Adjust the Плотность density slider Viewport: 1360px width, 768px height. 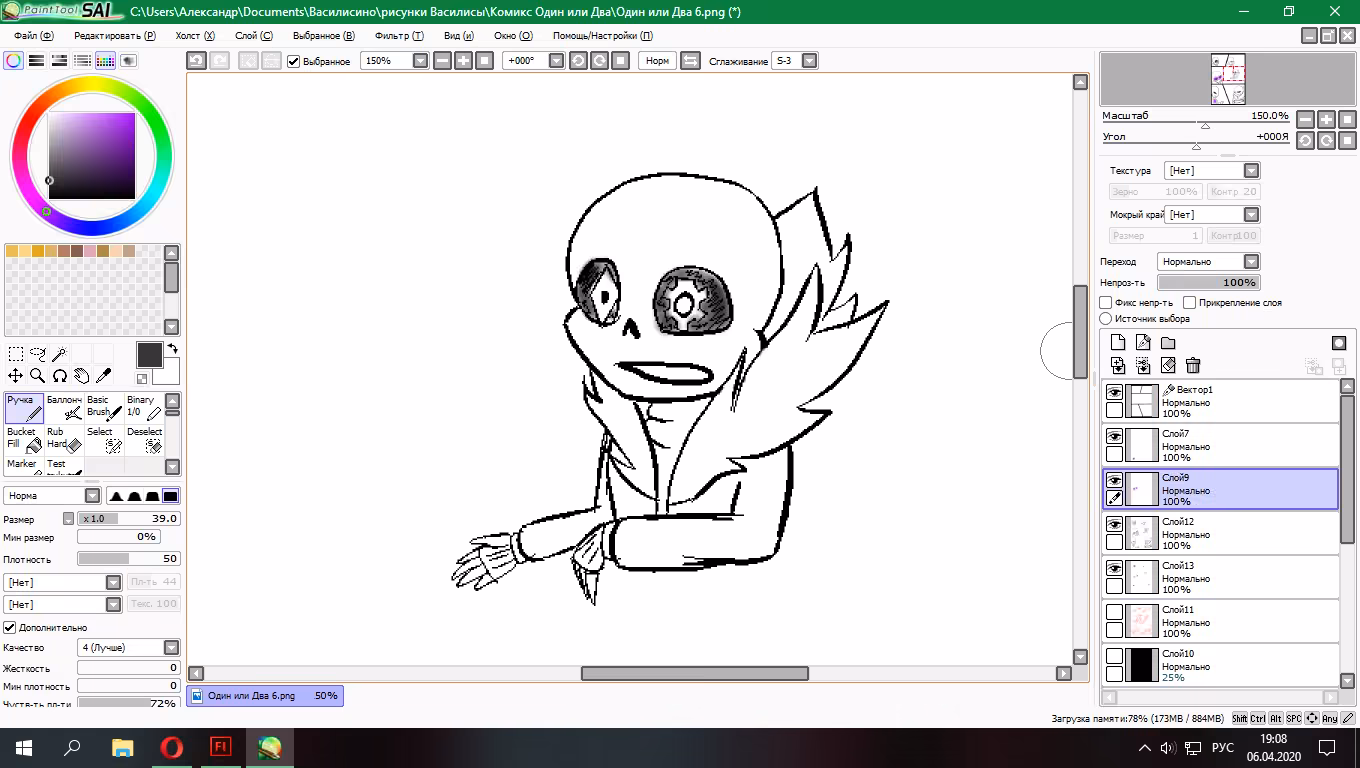[x=128, y=559]
